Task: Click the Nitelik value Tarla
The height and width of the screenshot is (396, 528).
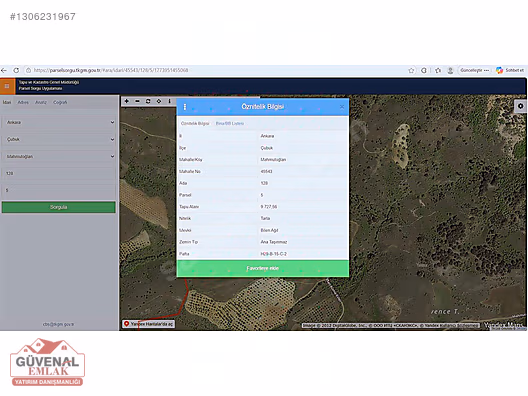Action: [265, 219]
